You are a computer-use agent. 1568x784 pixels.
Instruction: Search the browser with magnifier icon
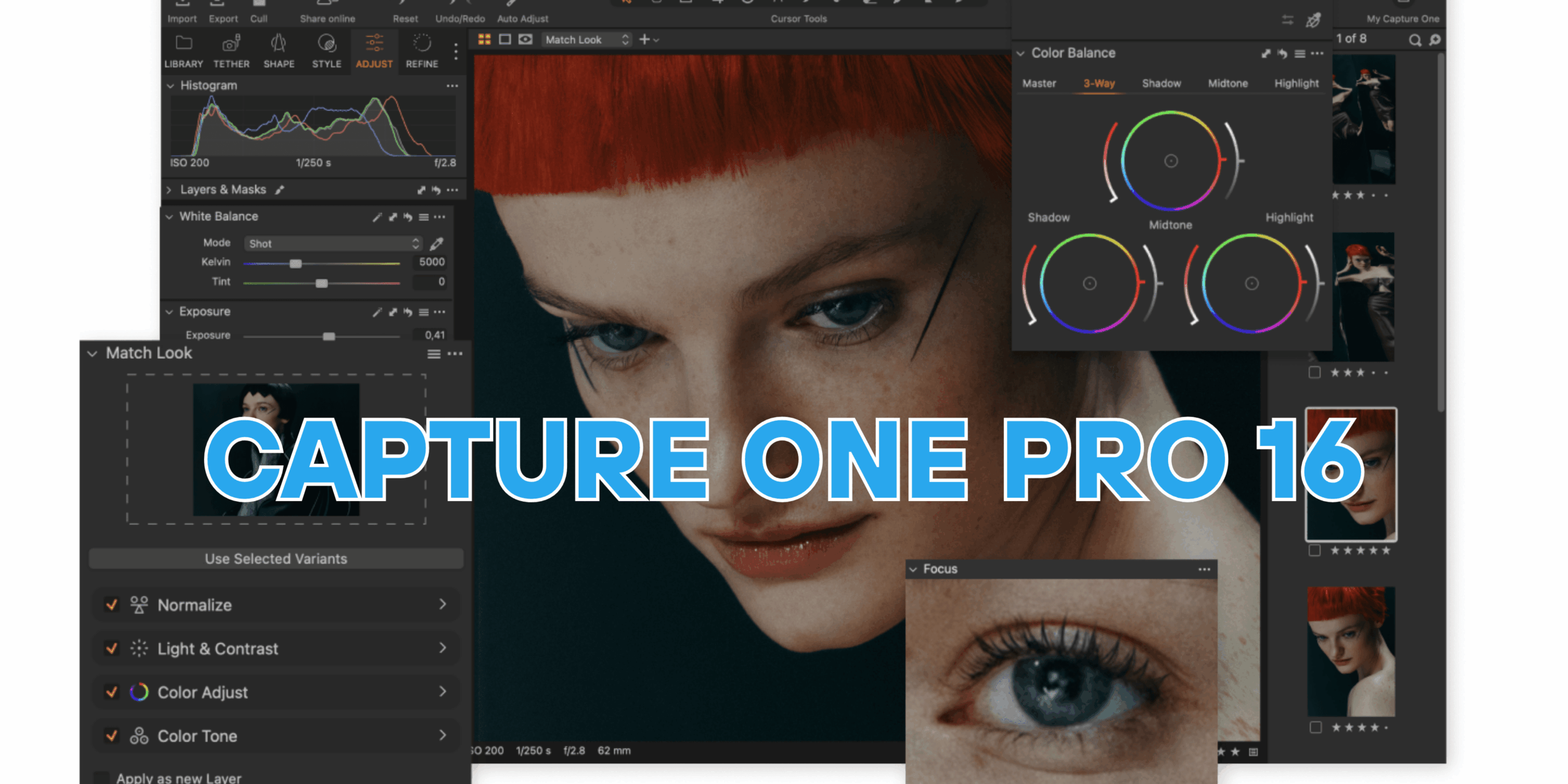[1415, 40]
